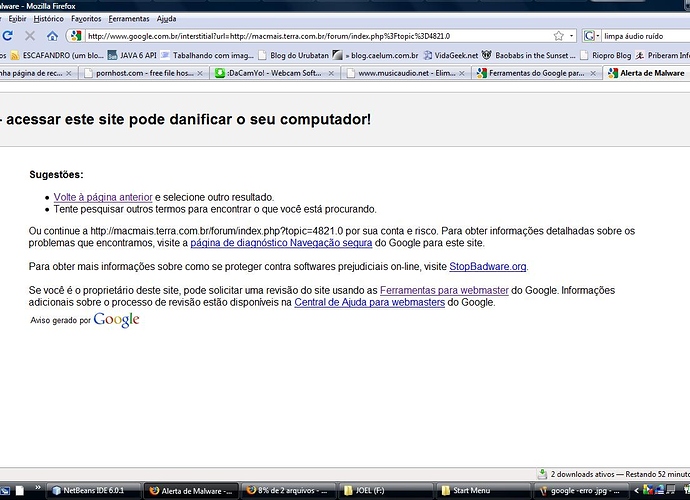
Task: Click the blank document quick launch icon
Action: 20,490
